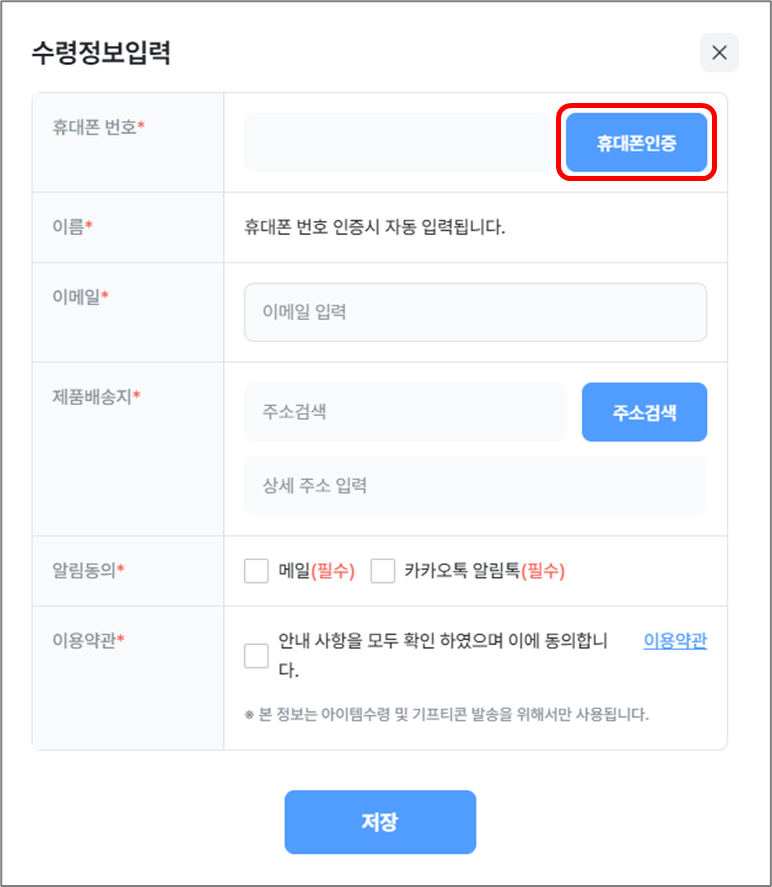772x887 pixels.
Task: Click the 상세 주소 입력 field
Action: 475,486
